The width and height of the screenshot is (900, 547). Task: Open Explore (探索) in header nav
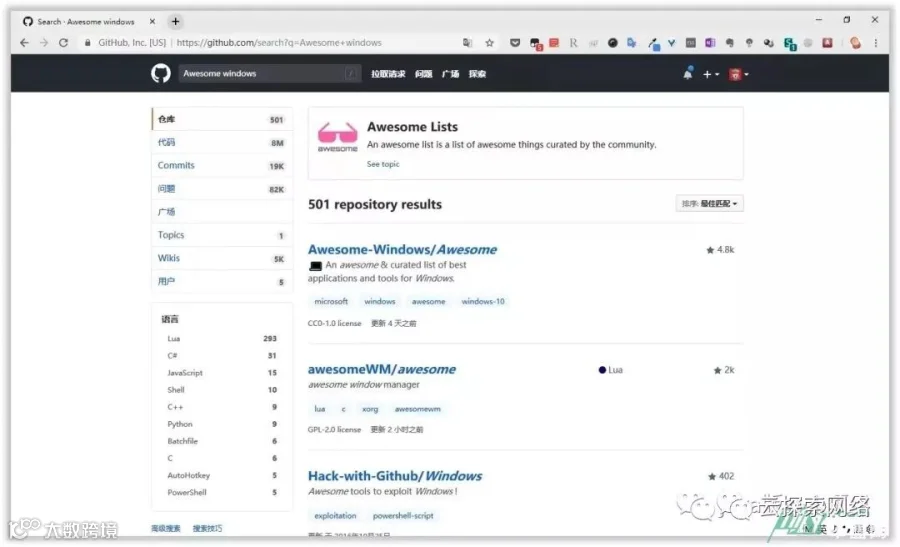tap(477, 73)
